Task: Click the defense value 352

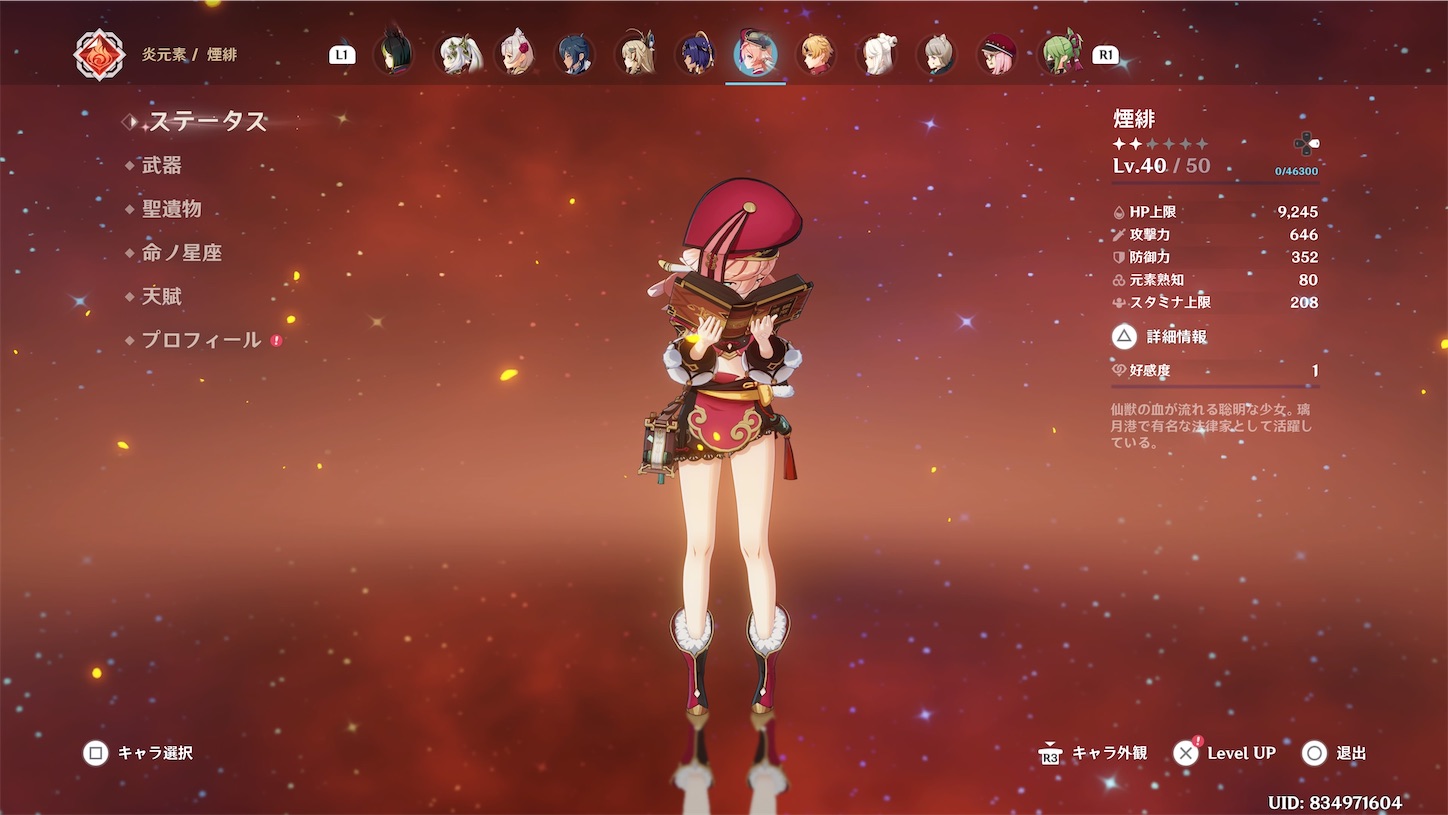Action: click(x=1304, y=257)
